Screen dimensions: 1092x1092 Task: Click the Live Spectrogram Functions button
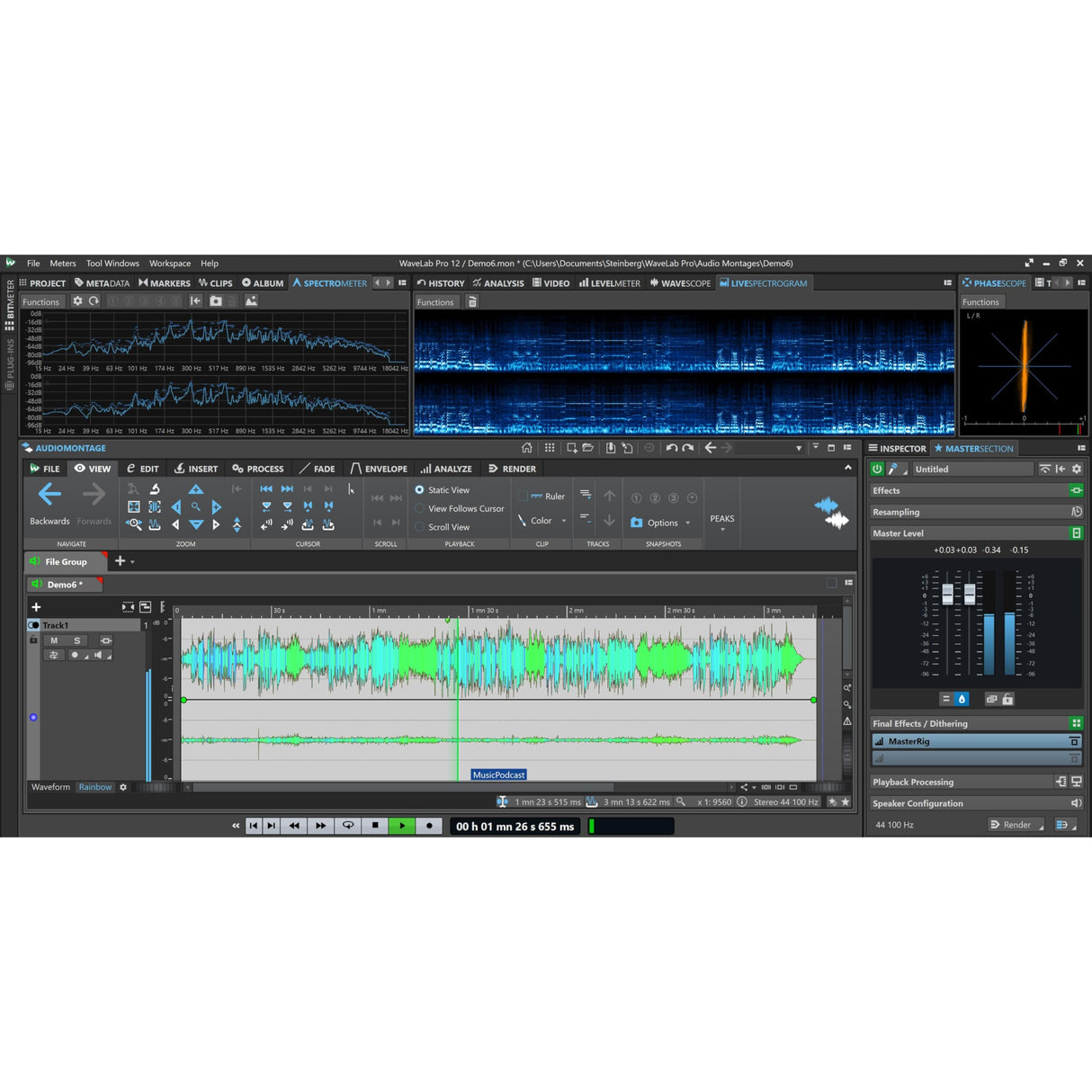pos(435,302)
